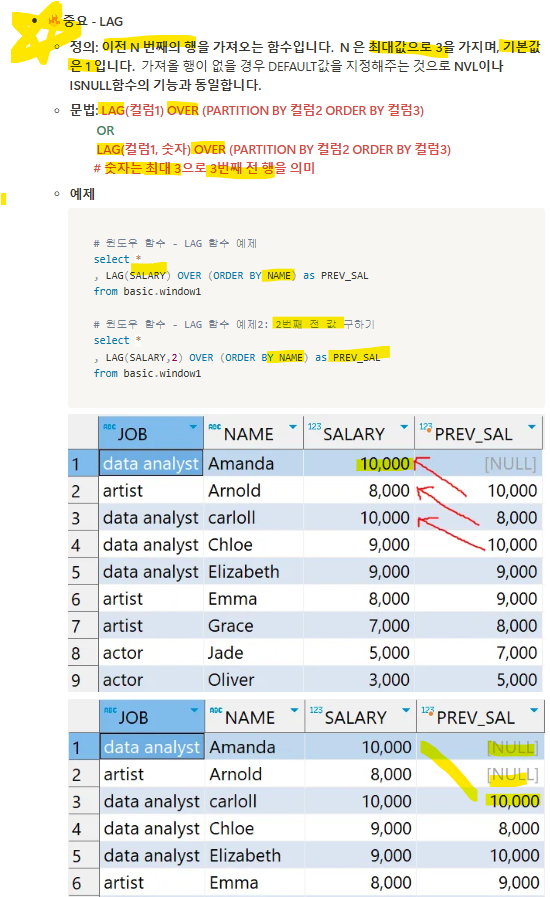The image size is (550, 897).
Task: Click the green OR text in syntax
Action: 105,130
